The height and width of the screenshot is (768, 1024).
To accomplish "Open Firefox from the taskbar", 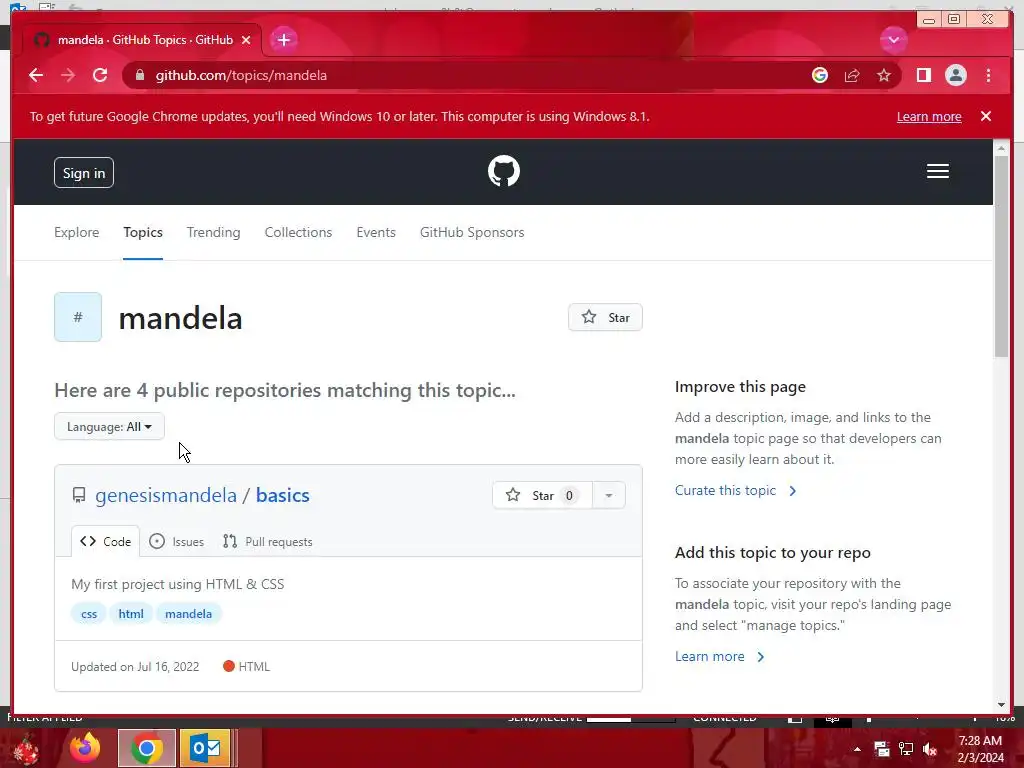I will point(85,748).
